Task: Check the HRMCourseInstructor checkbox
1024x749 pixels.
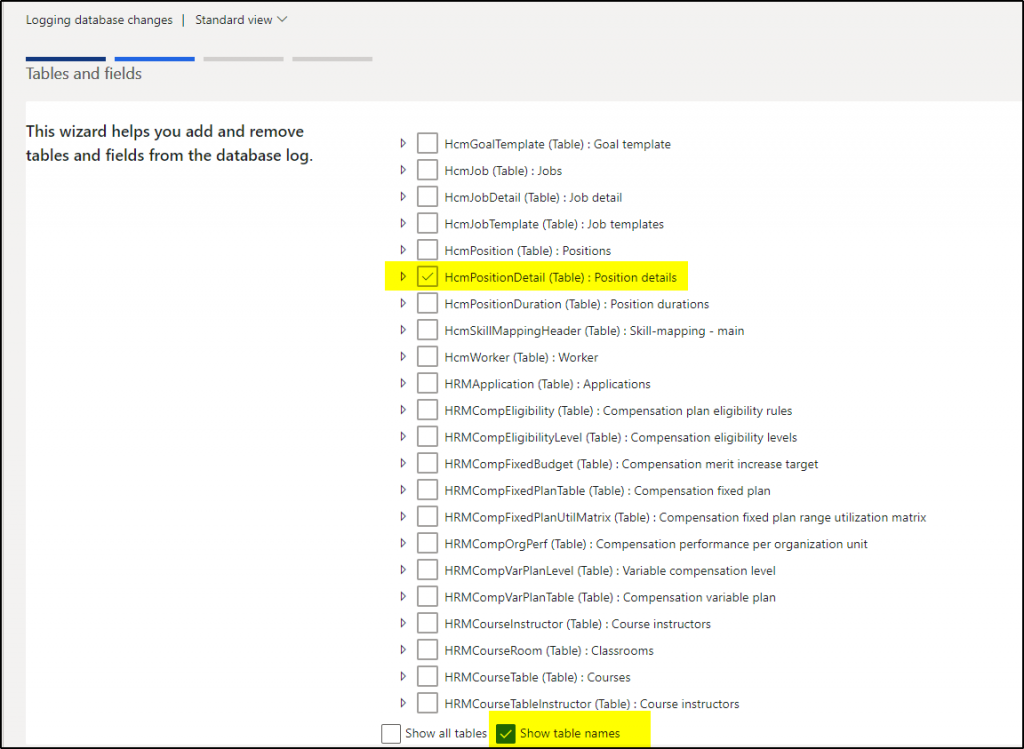Action: pyautogui.click(x=427, y=623)
